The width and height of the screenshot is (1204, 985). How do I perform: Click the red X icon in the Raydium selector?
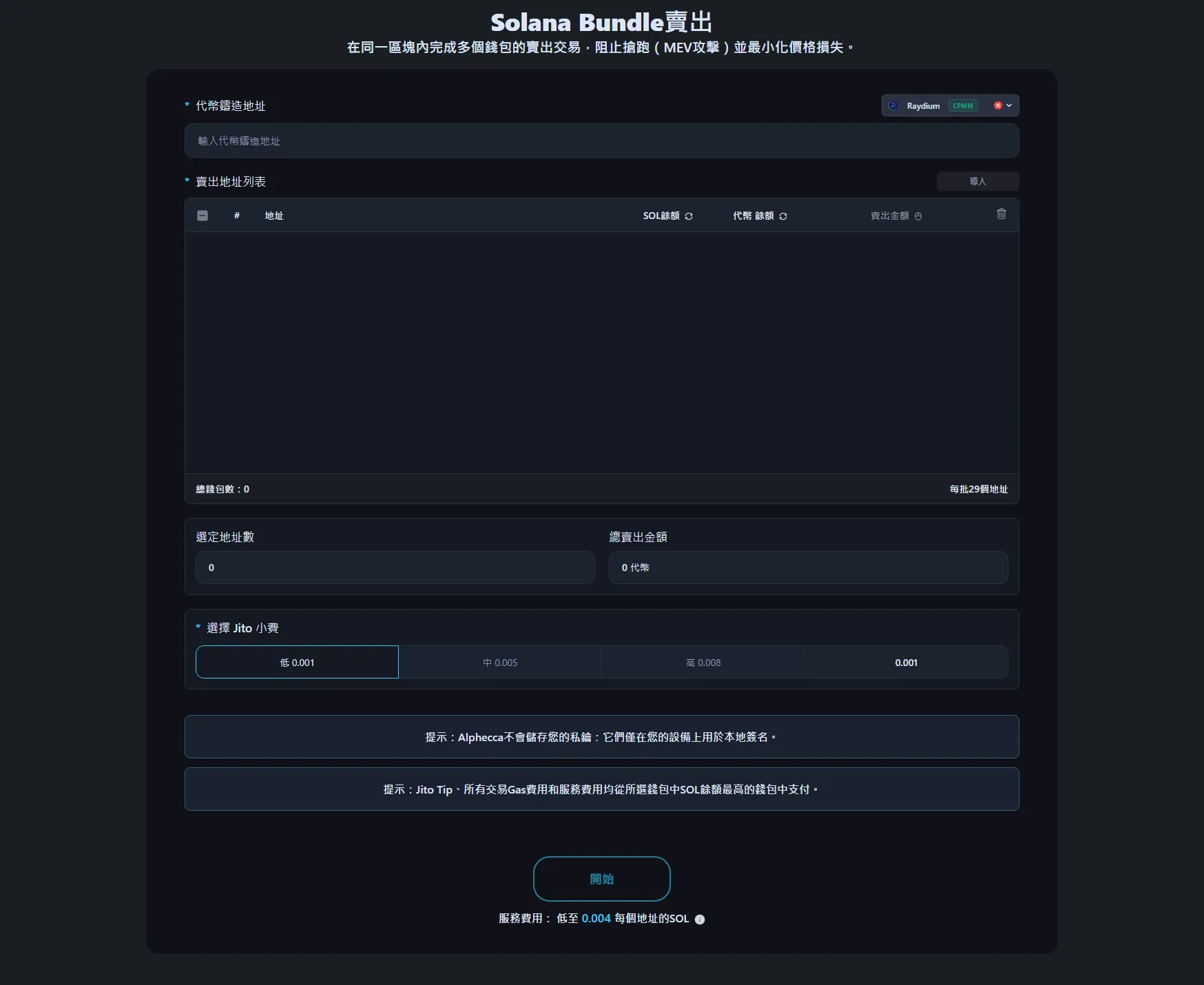(997, 106)
